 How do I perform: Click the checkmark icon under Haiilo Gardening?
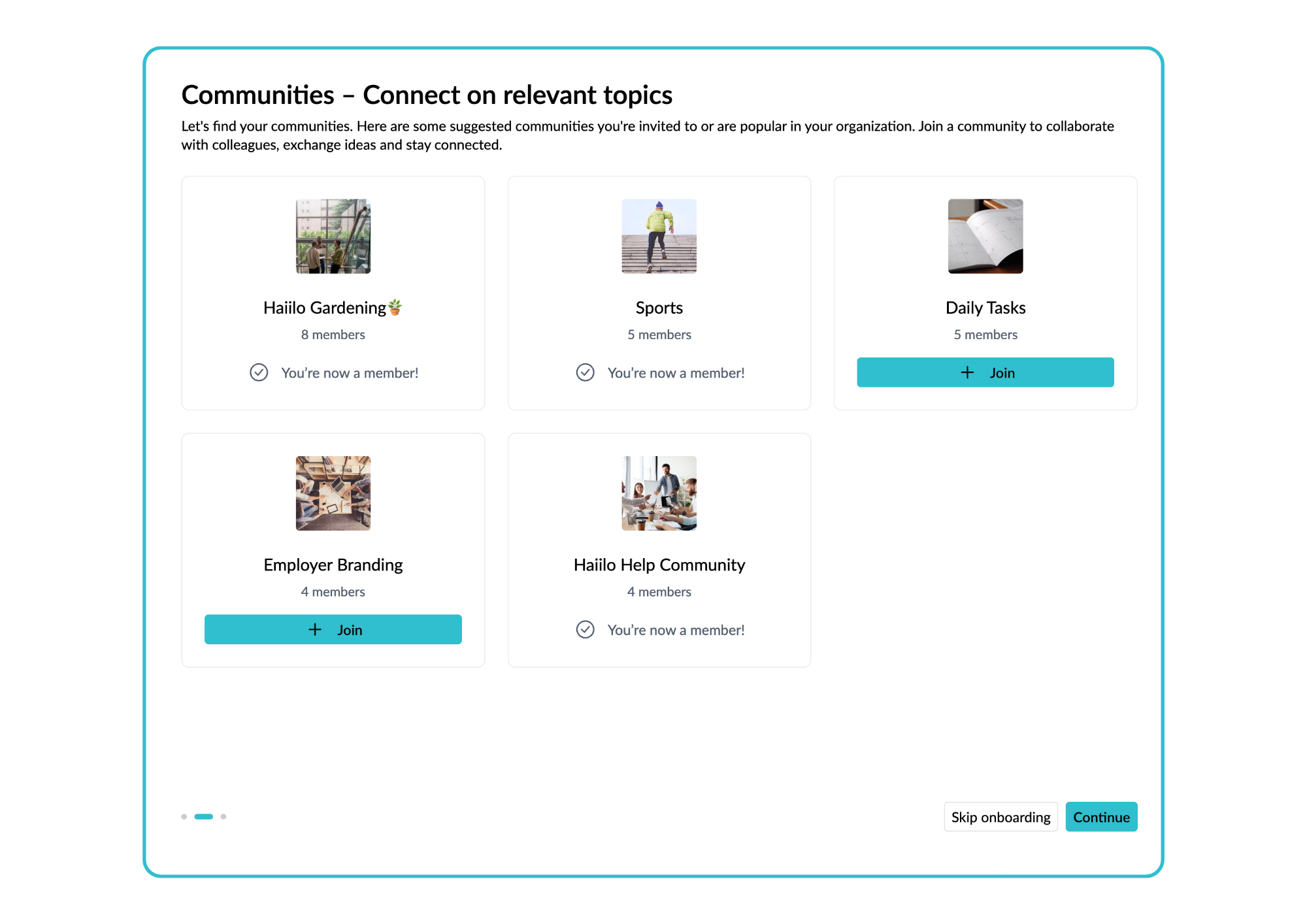coord(259,372)
